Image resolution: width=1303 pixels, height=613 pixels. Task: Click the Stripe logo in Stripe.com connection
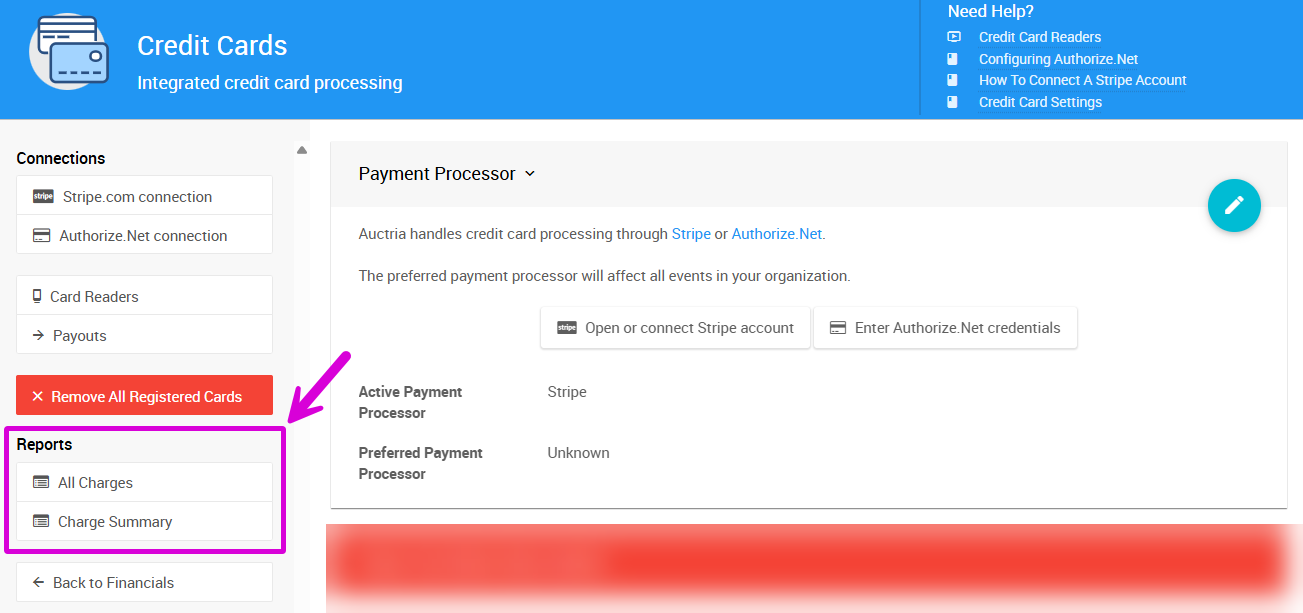pyautogui.click(x=43, y=196)
